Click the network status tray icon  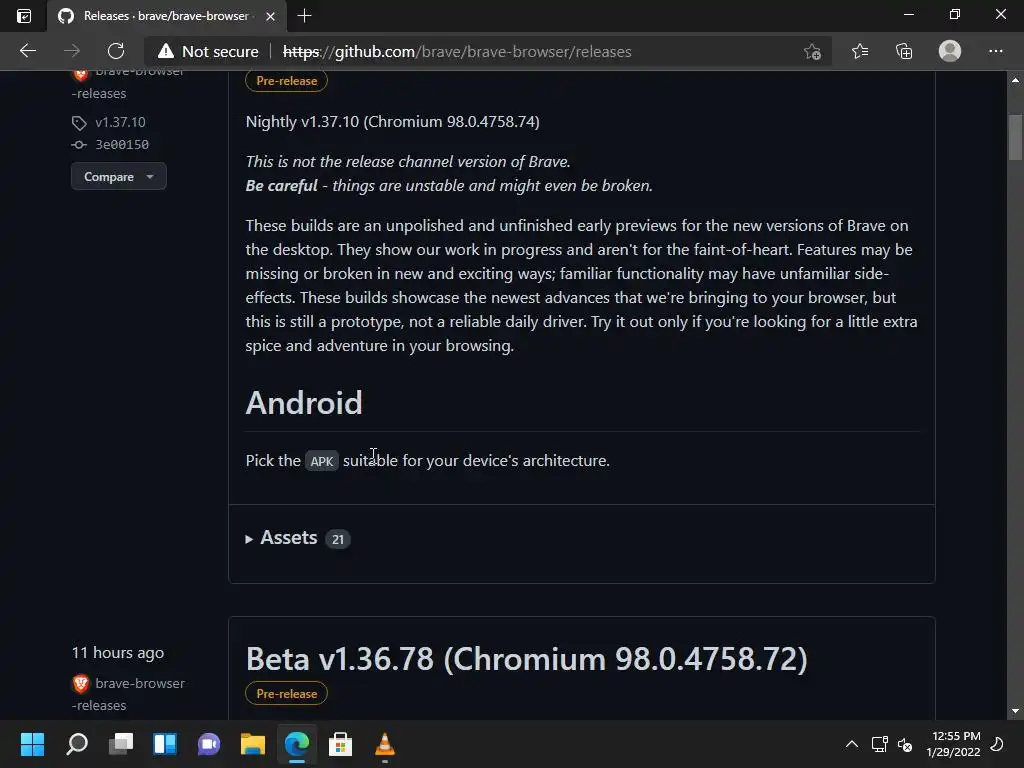tap(880, 744)
